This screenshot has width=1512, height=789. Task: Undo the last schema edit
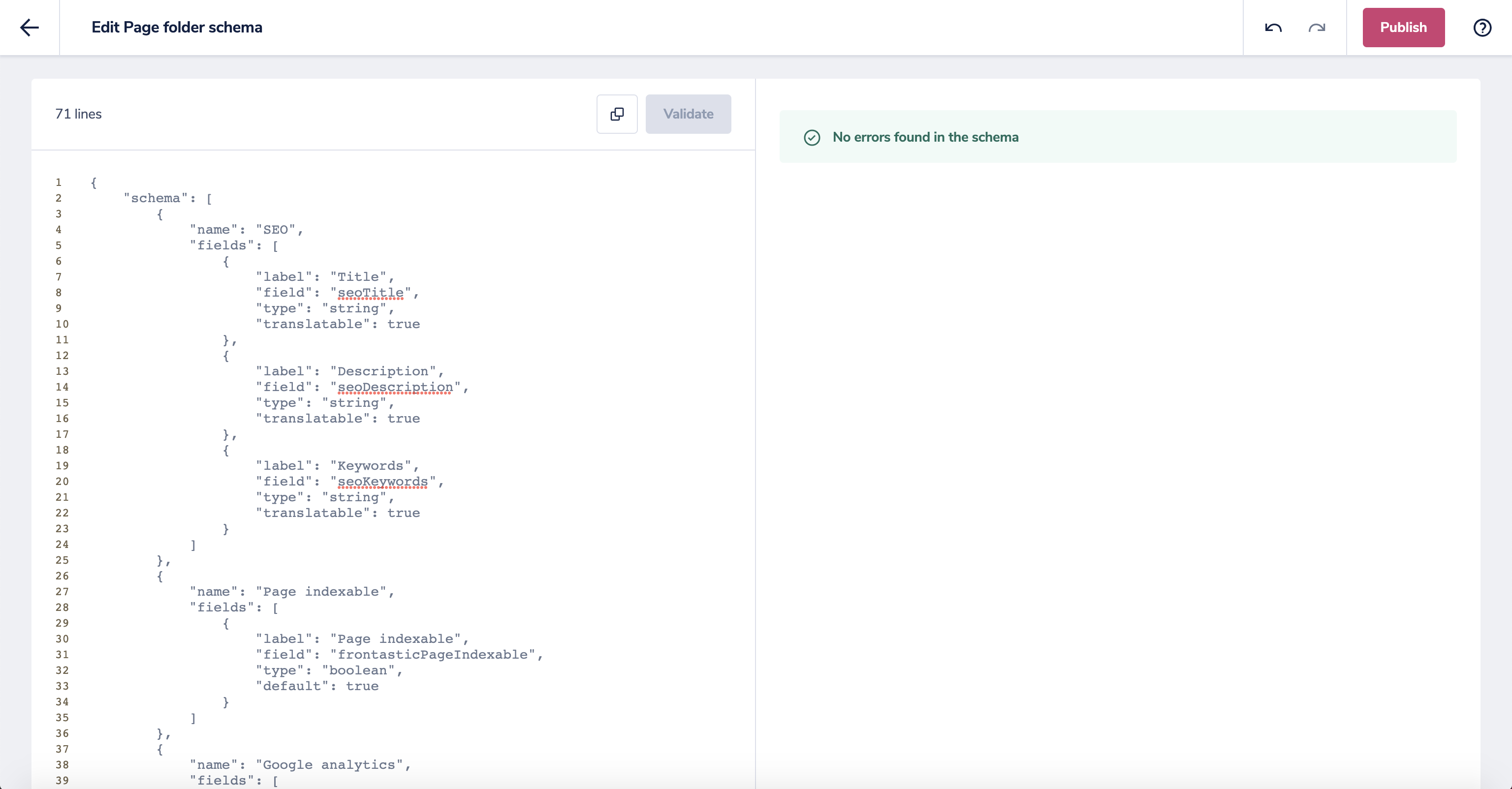click(x=1273, y=28)
